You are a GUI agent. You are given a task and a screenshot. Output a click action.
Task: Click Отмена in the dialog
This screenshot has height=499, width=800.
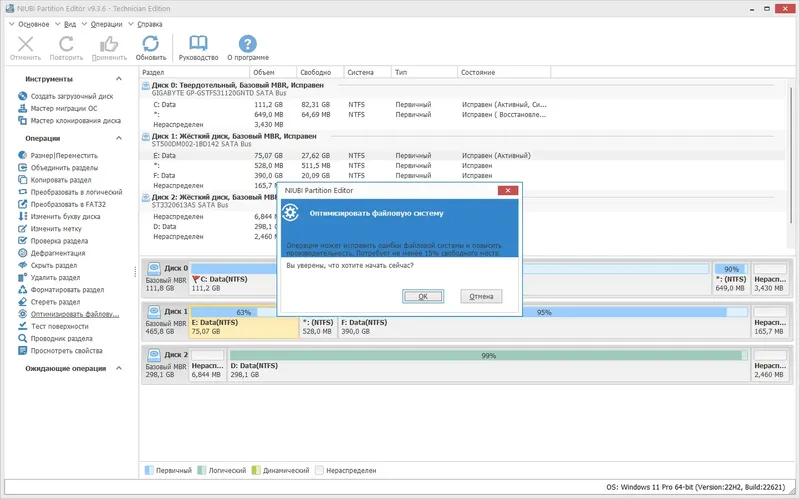click(x=481, y=296)
